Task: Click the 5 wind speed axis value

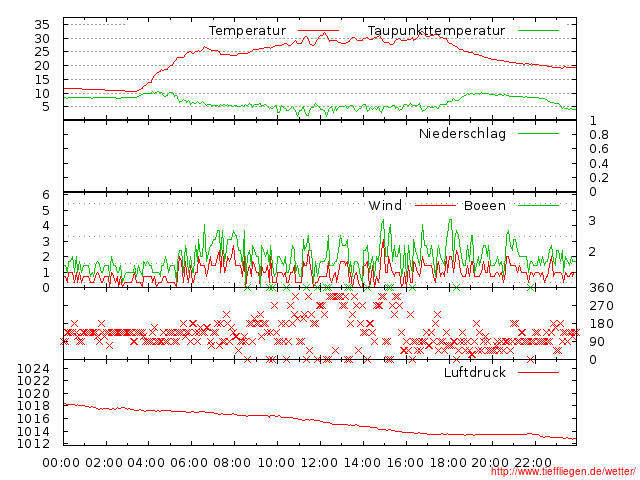Action: [46, 211]
